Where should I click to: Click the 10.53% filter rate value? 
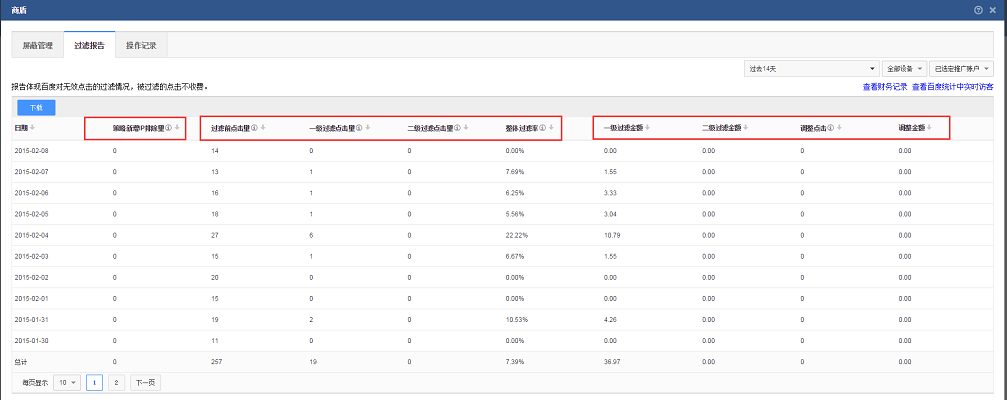pos(516,320)
